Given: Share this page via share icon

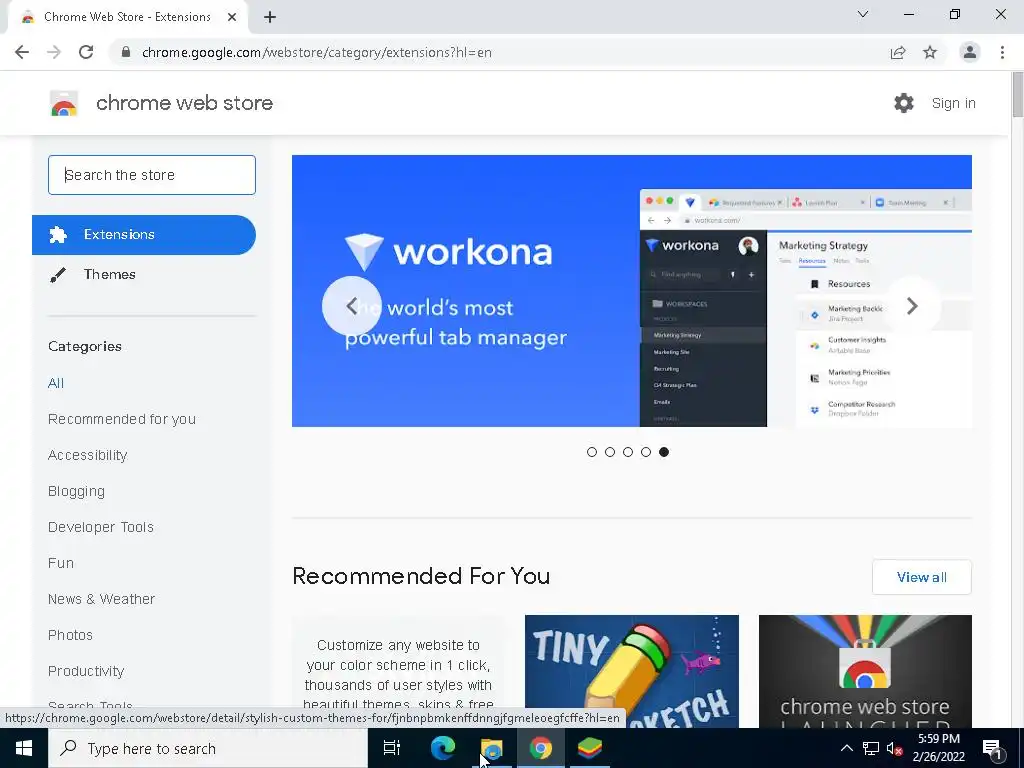Looking at the screenshot, I should [x=898, y=52].
